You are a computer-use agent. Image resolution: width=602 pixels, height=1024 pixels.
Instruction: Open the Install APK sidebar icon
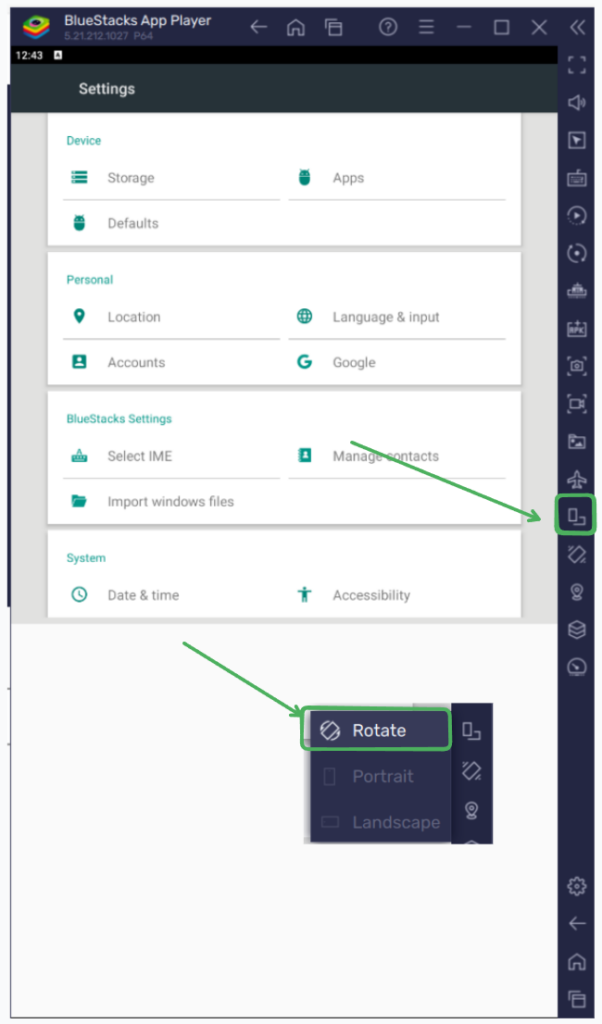[x=576, y=329]
